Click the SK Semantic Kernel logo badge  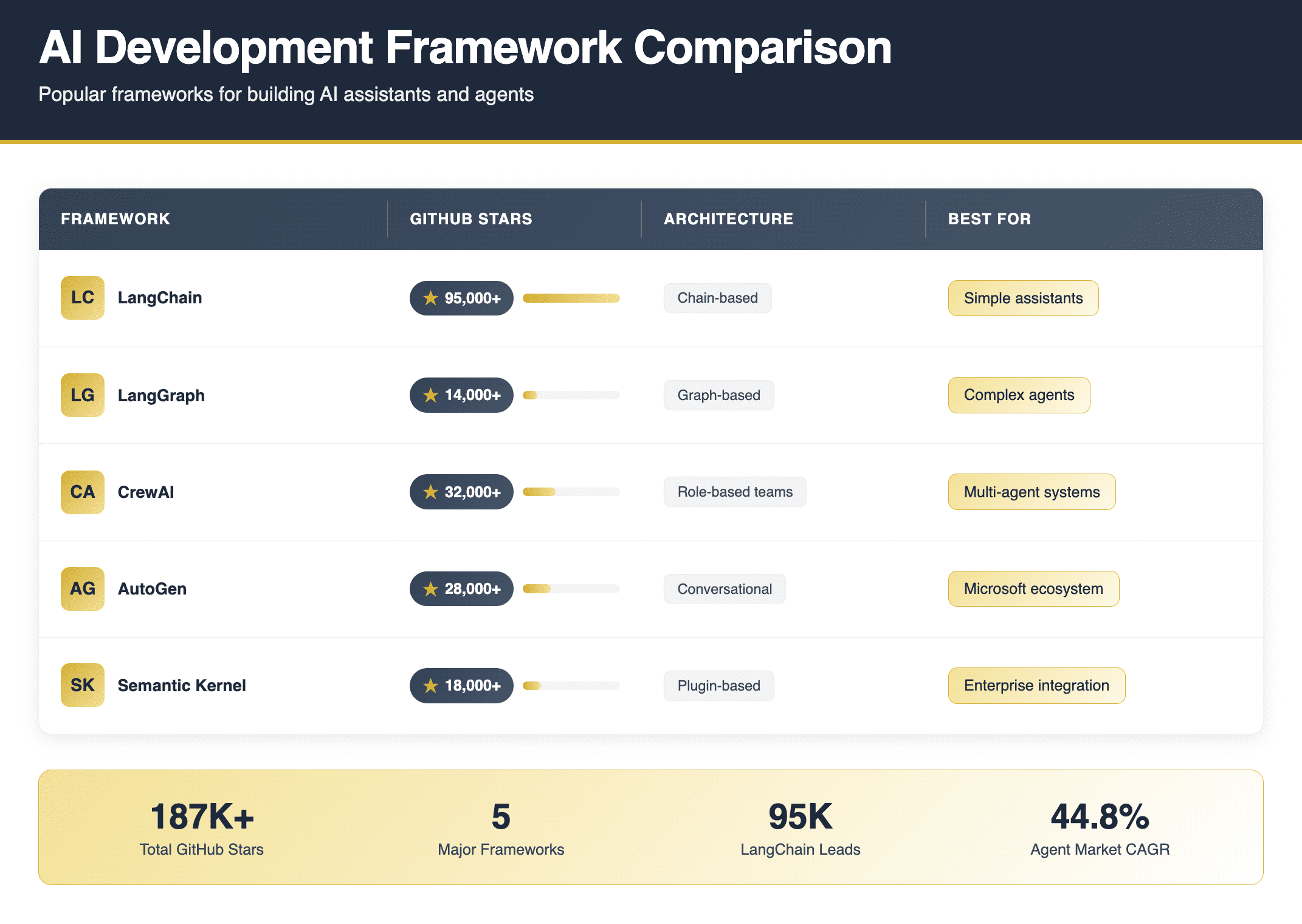coord(83,685)
